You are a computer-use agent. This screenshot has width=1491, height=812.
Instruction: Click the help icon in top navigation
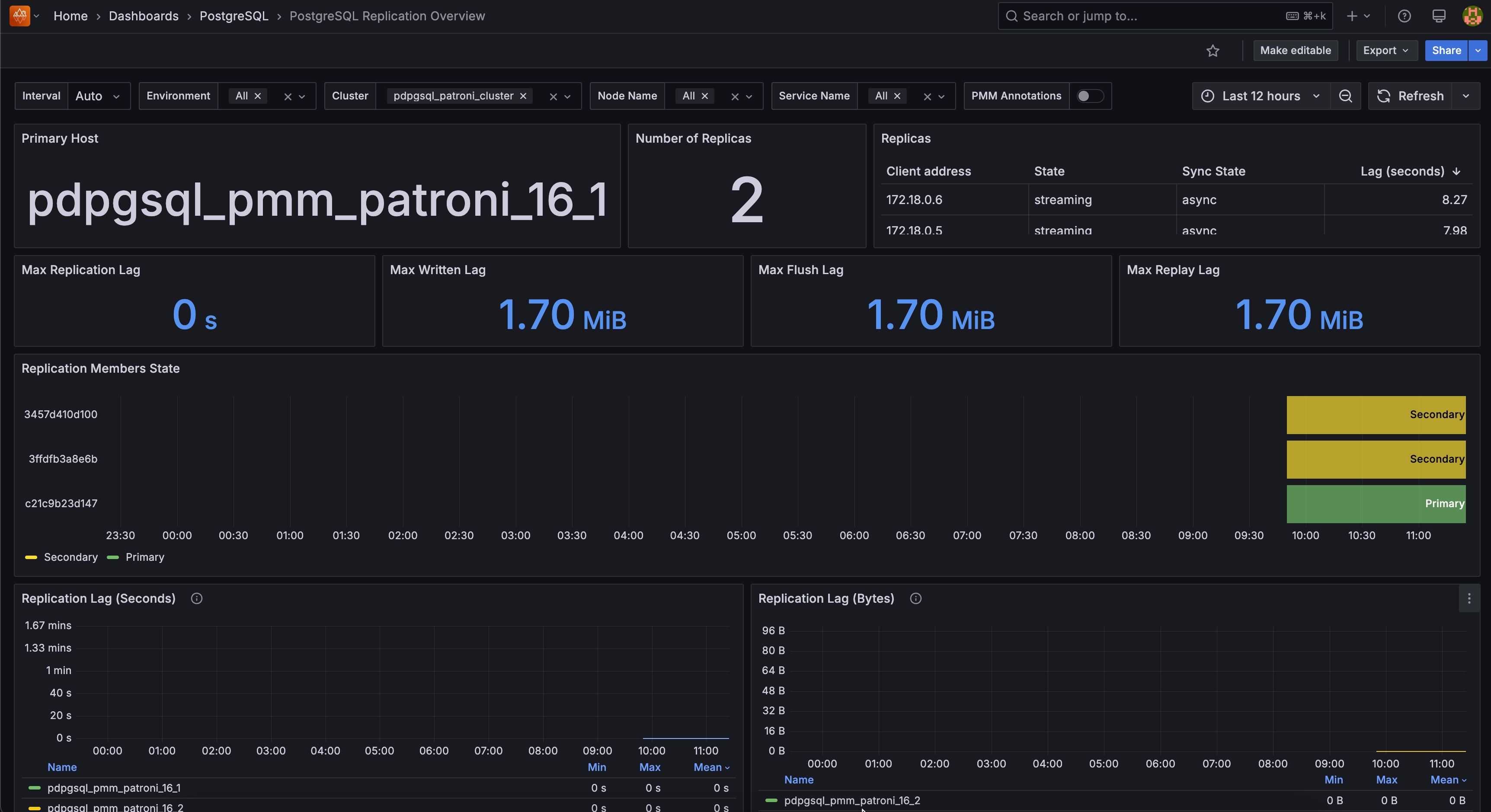tap(1405, 16)
